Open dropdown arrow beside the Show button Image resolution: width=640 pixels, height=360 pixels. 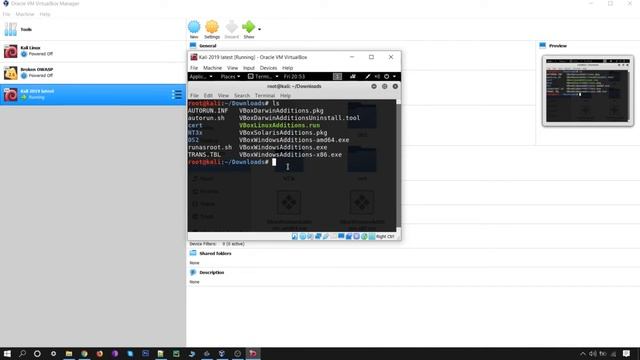click(260, 29)
